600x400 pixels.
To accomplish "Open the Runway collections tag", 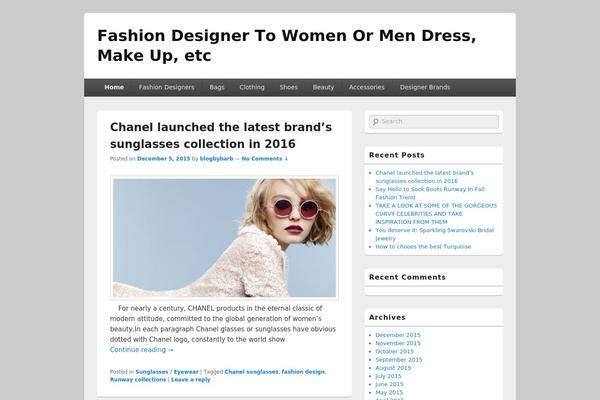I will [x=138, y=380].
